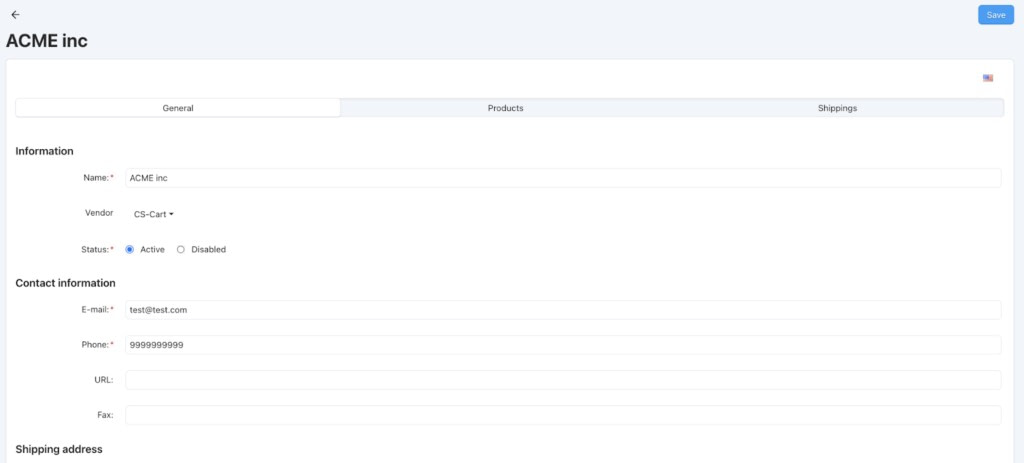Click the Shipping address section heading
The width and height of the screenshot is (1024, 463).
(x=59, y=449)
